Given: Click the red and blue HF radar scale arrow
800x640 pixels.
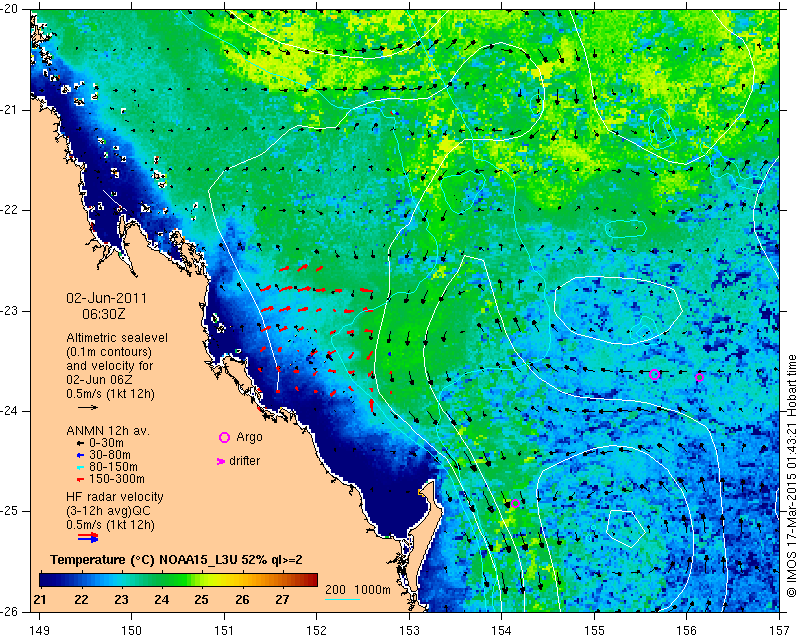Looking at the screenshot, I should 88,537.
